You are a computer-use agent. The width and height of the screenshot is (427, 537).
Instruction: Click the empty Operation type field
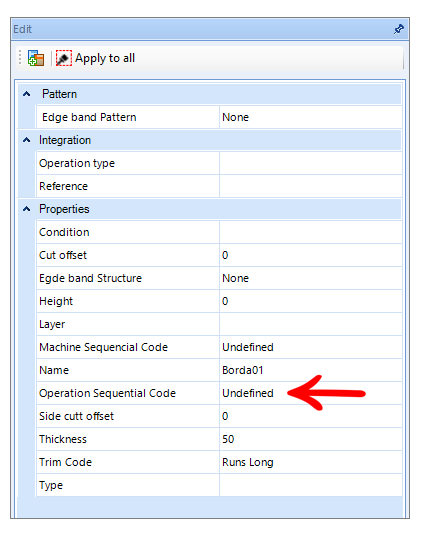(x=311, y=163)
